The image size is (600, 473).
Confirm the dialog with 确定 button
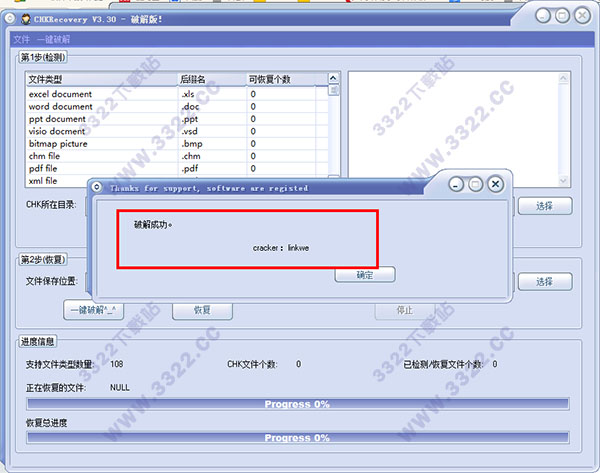click(365, 275)
